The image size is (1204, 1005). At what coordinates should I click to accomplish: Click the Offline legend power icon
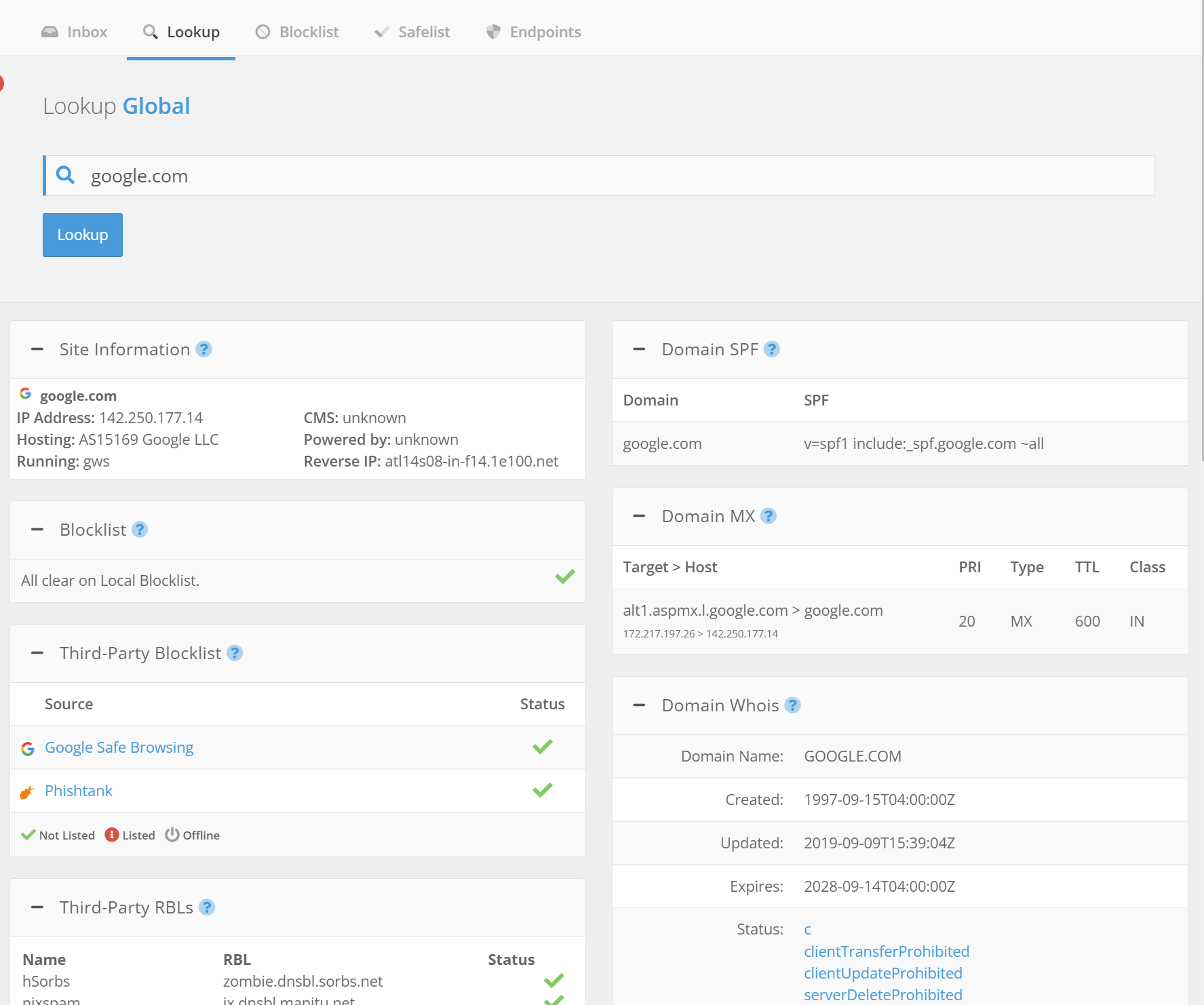[172, 835]
